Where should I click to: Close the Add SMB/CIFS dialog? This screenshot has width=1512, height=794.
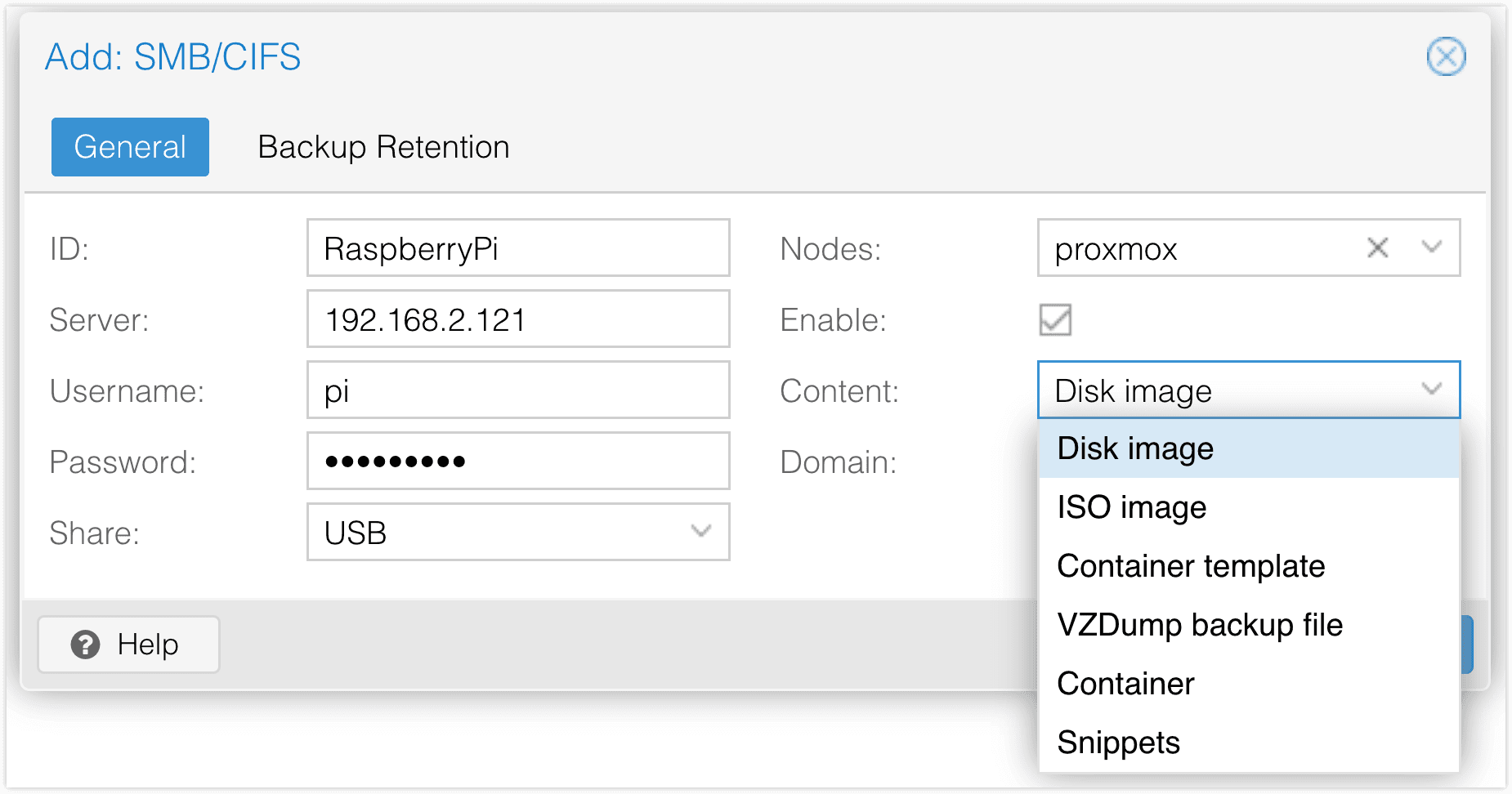1446,57
